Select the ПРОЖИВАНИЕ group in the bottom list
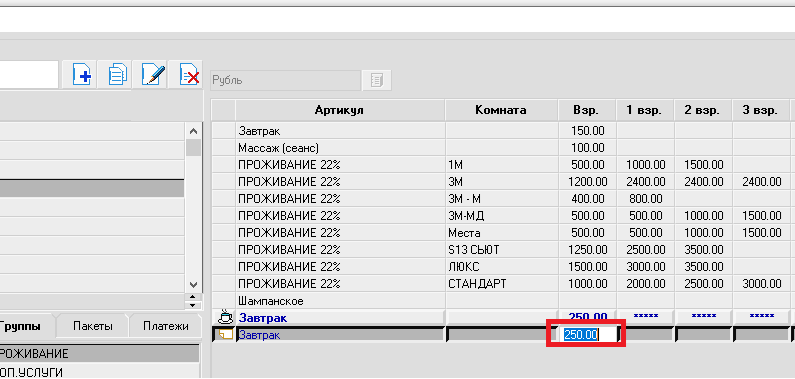Screen dimensions: 795x379 pyautogui.click(x=99, y=353)
